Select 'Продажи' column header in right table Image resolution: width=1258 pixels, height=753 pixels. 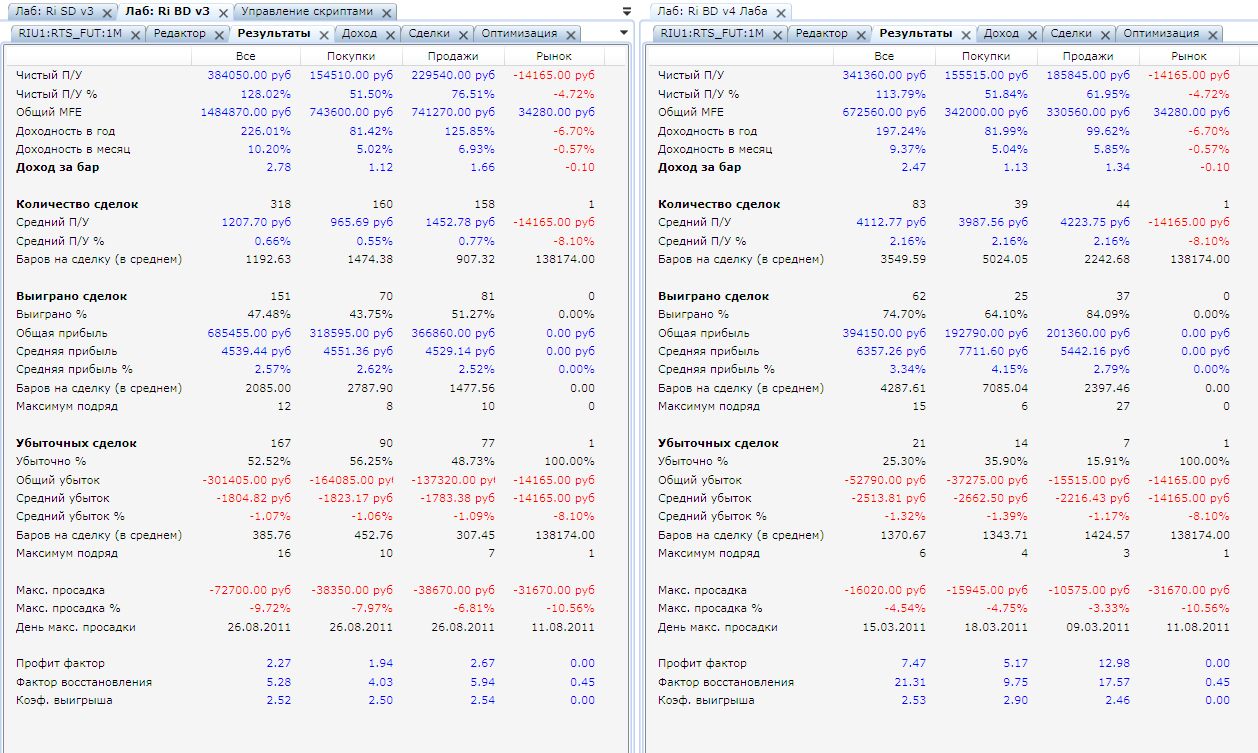(1088, 56)
